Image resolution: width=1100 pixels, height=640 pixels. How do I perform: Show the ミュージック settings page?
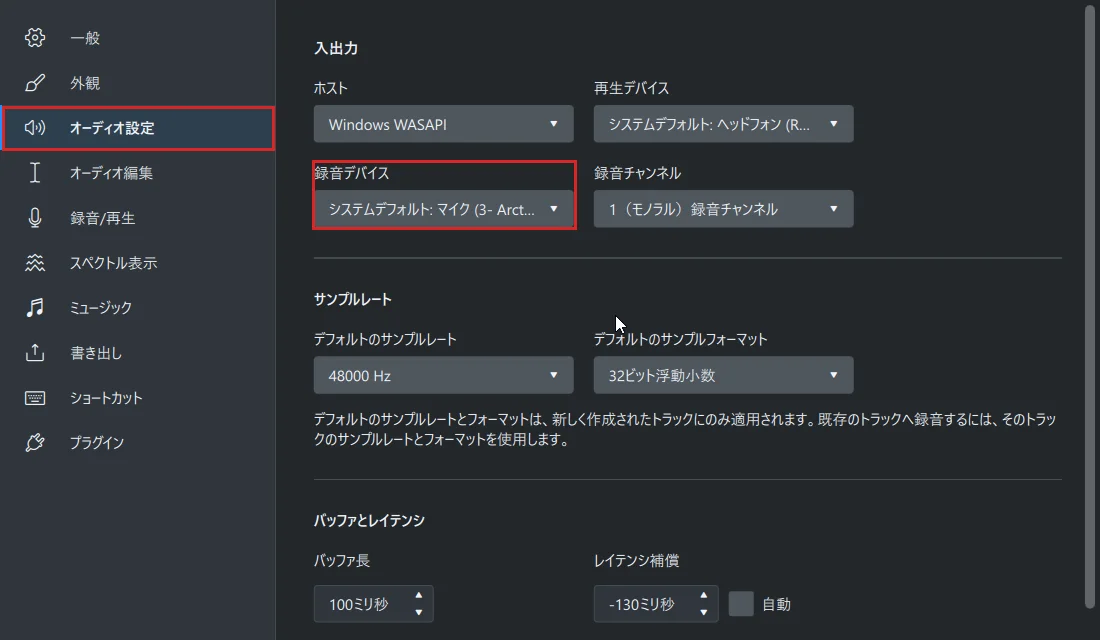point(138,307)
